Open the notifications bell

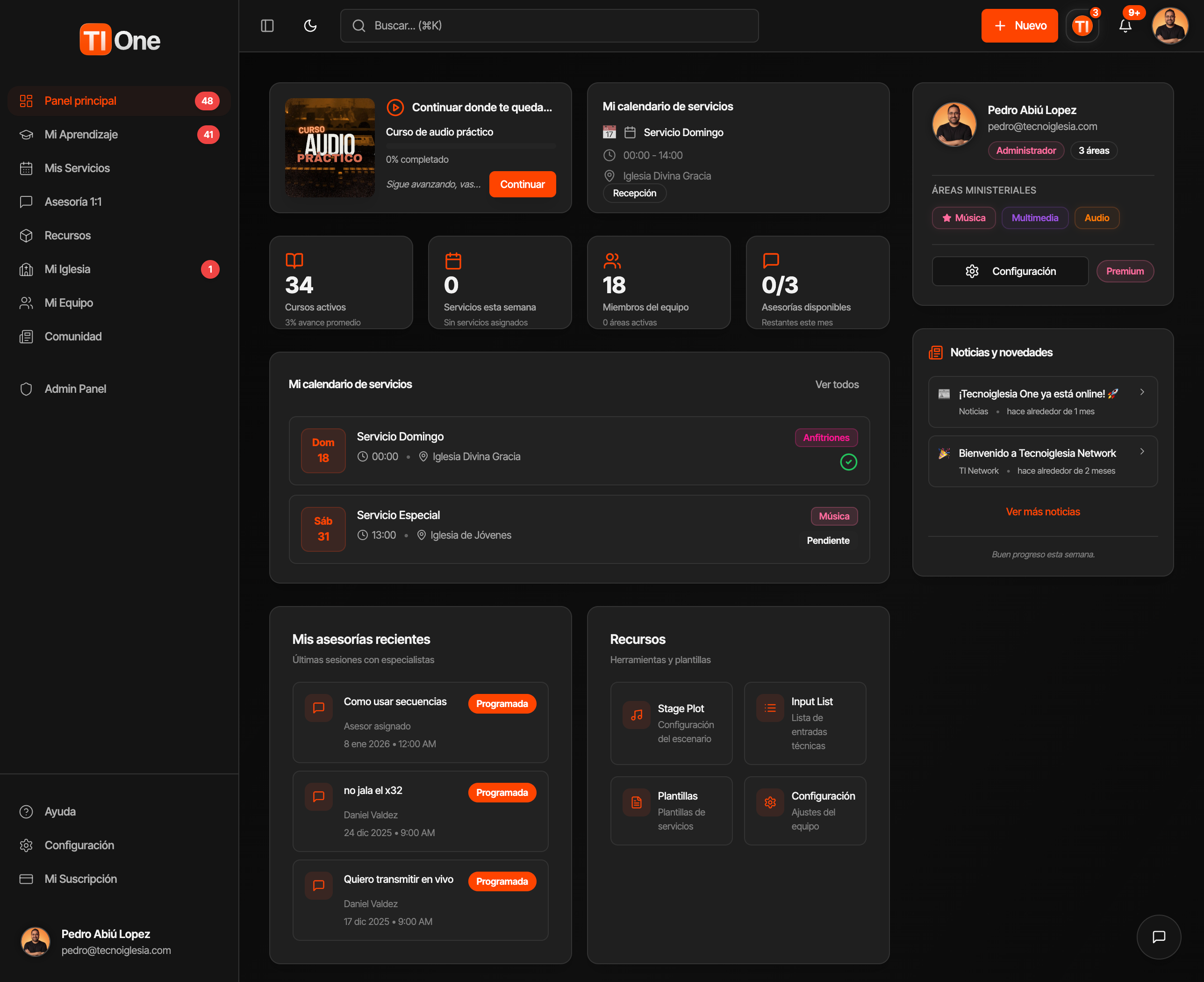pyautogui.click(x=1125, y=25)
